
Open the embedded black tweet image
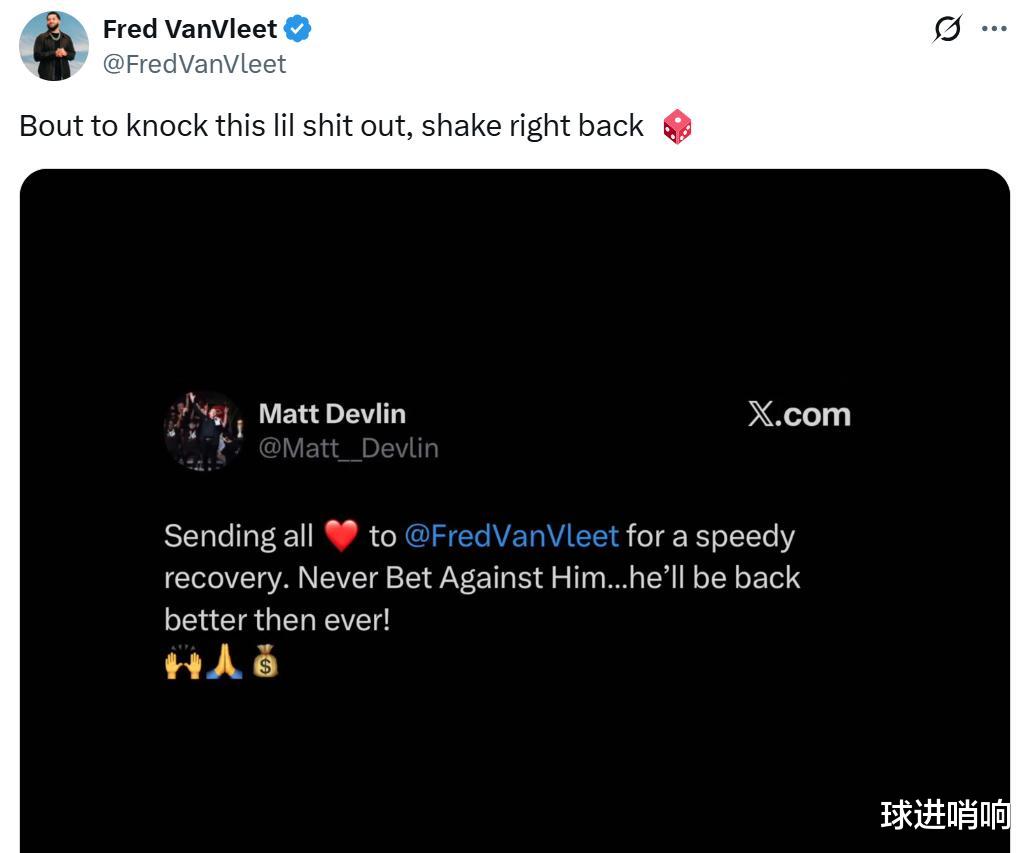pyautogui.click(x=514, y=510)
